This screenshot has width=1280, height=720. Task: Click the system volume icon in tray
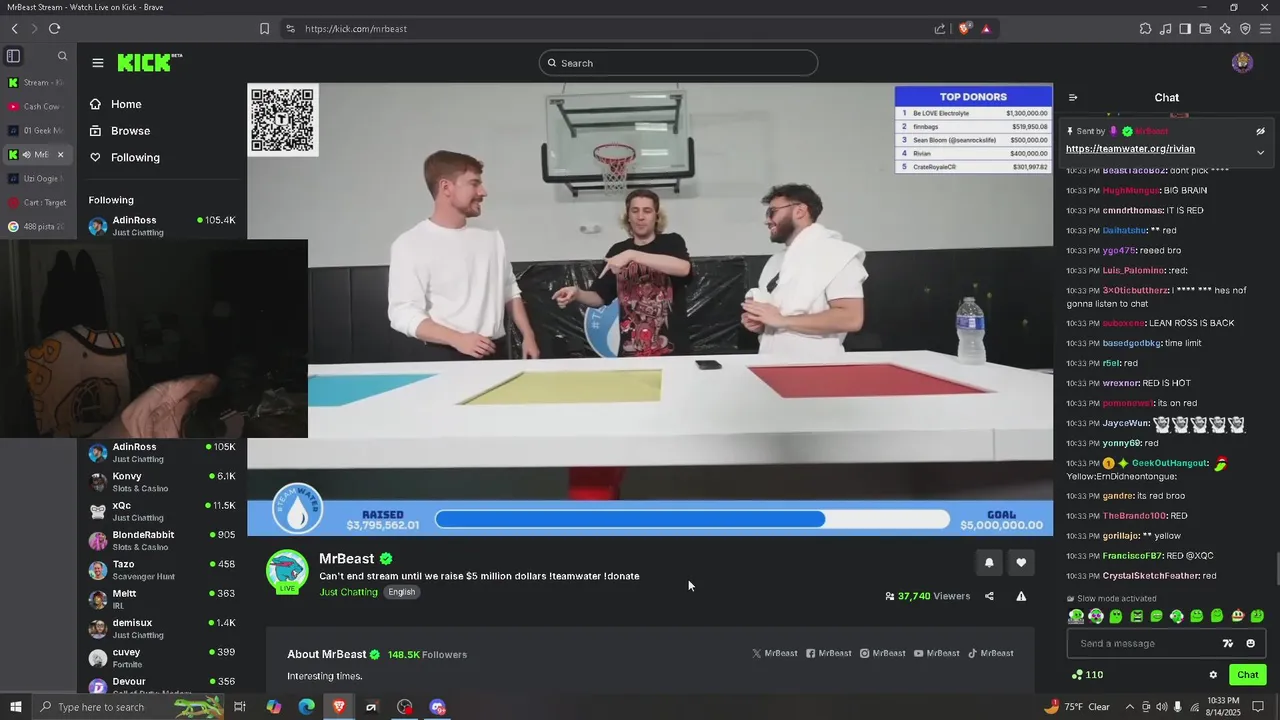click(x=1161, y=707)
